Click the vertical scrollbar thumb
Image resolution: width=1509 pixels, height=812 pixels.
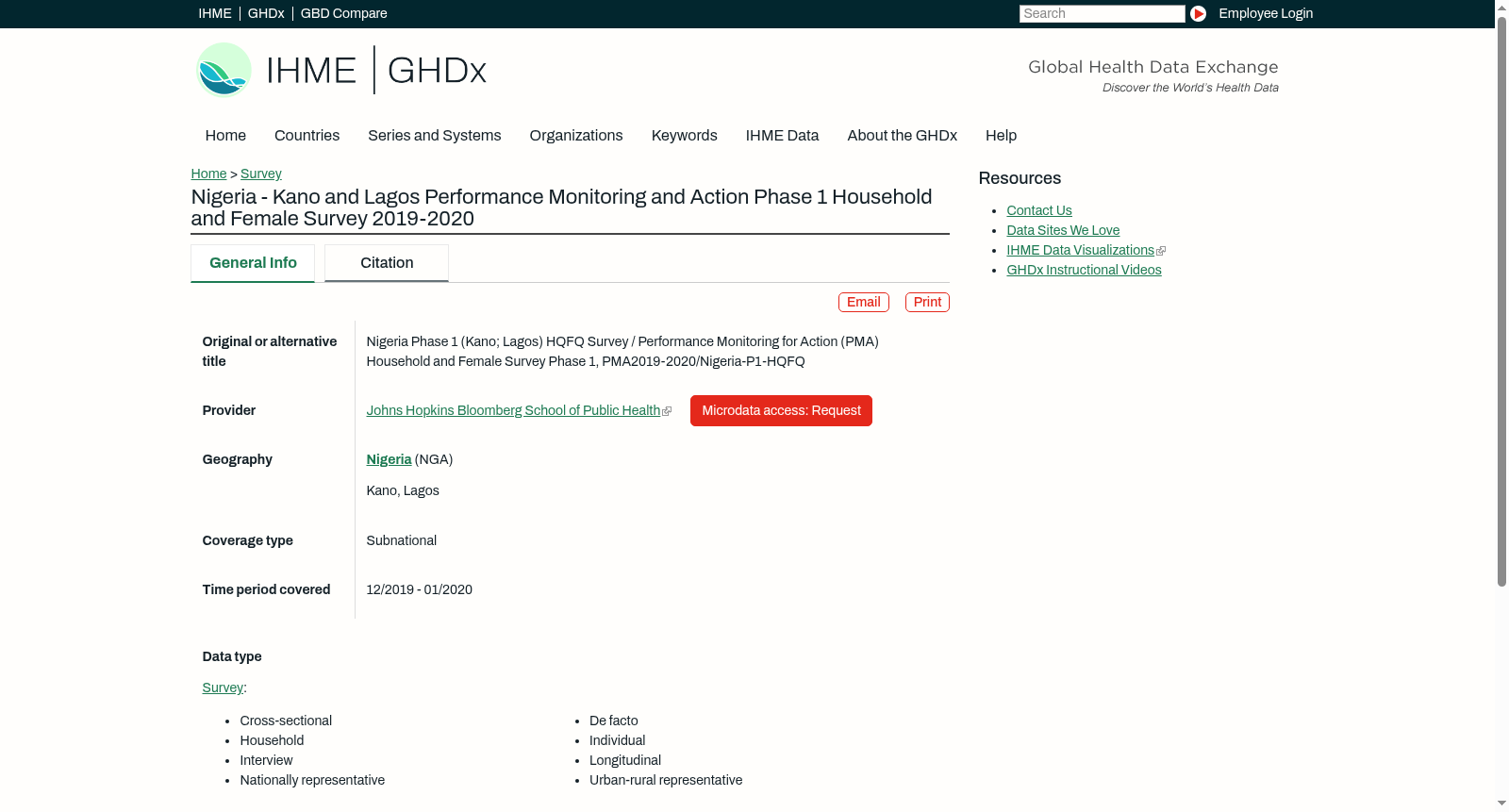click(x=1501, y=301)
